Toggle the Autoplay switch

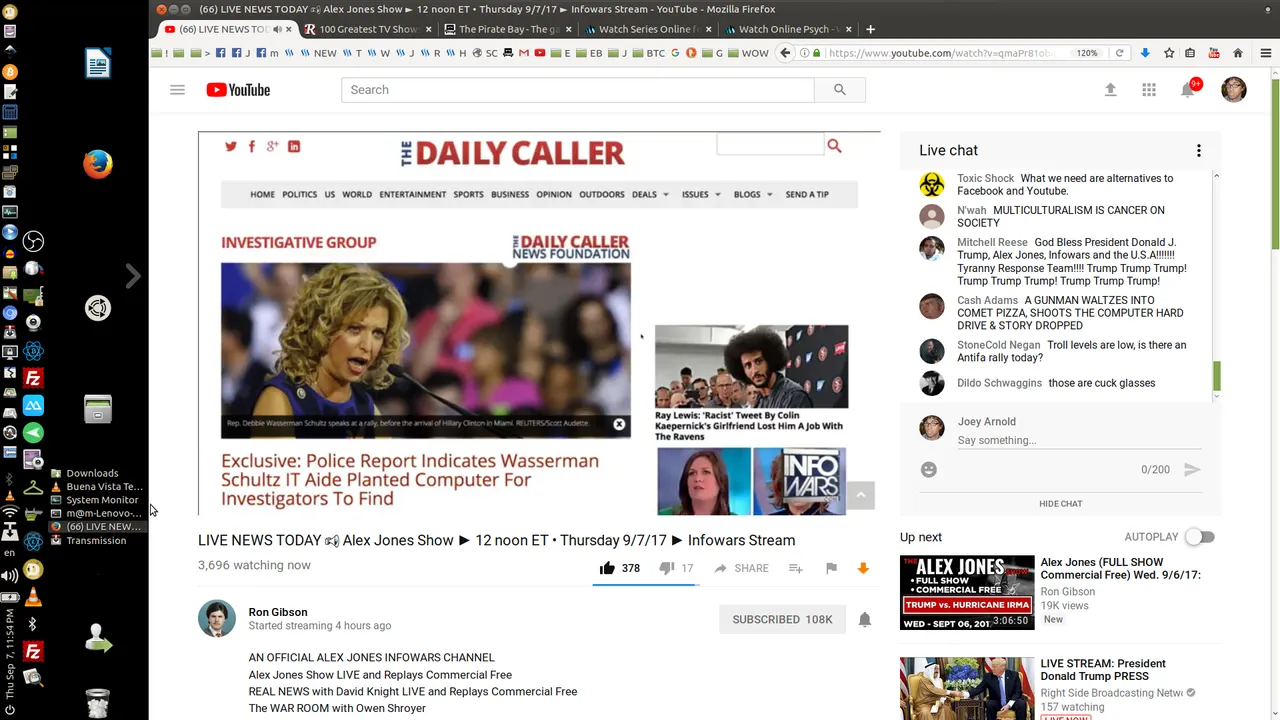(x=1199, y=537)
